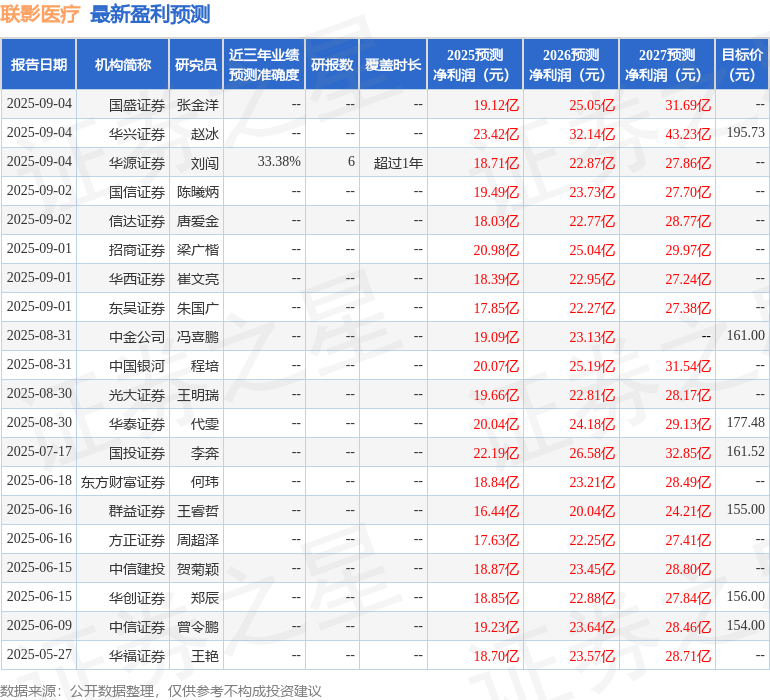Viewport: 770px width, 700px height.
Task: Click analyst name 刘闯
Action: [204, 162]
